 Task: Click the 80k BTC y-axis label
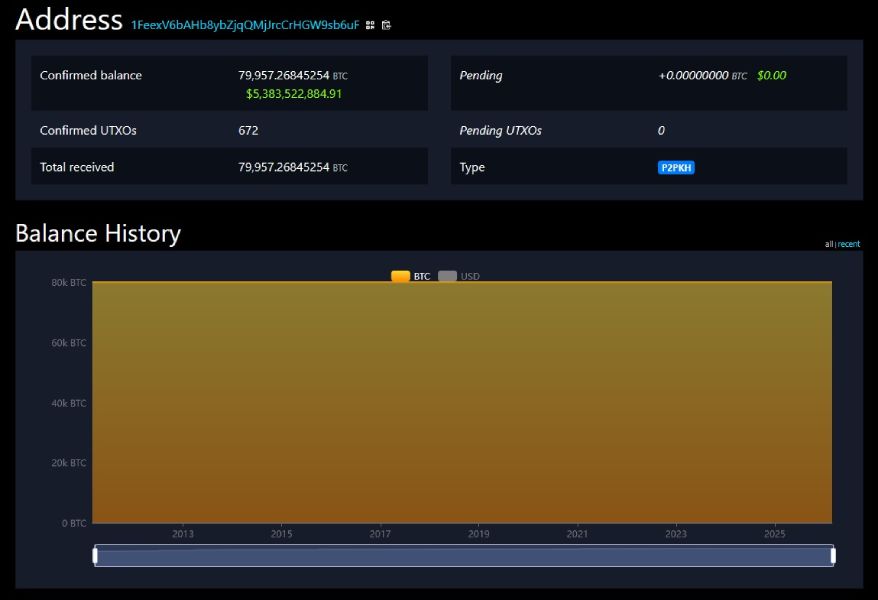(69, 283)
